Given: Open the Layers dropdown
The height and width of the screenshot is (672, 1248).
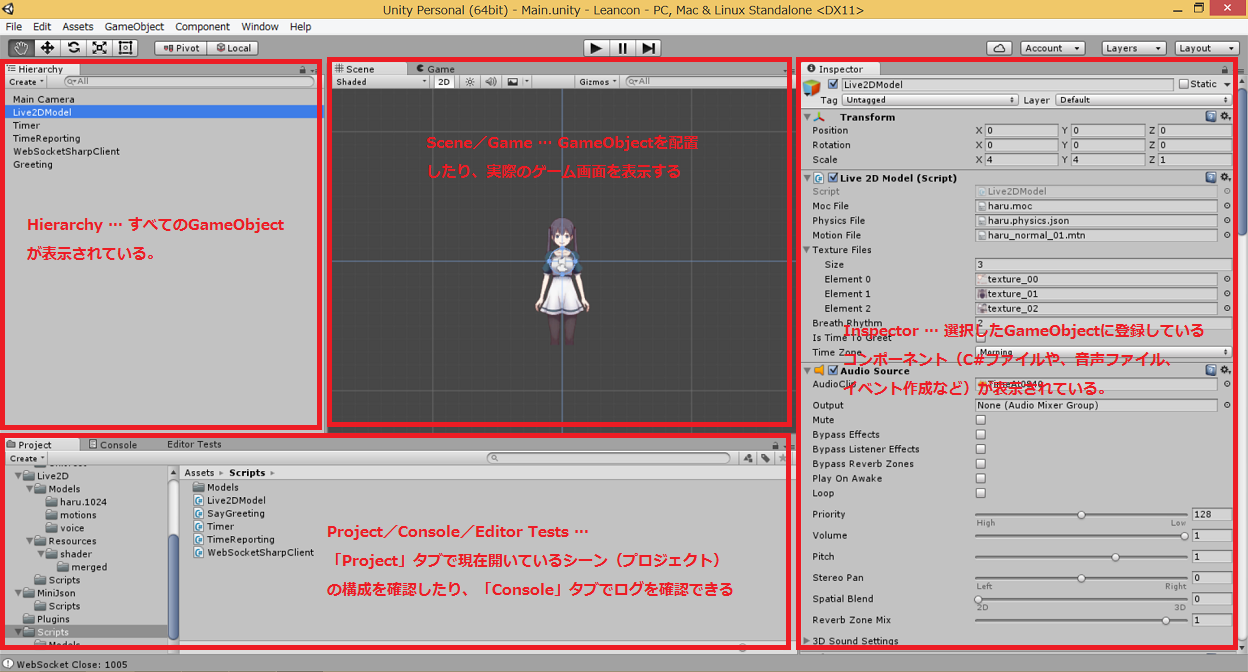Looking at the screenshot, I should point(1134,47).
